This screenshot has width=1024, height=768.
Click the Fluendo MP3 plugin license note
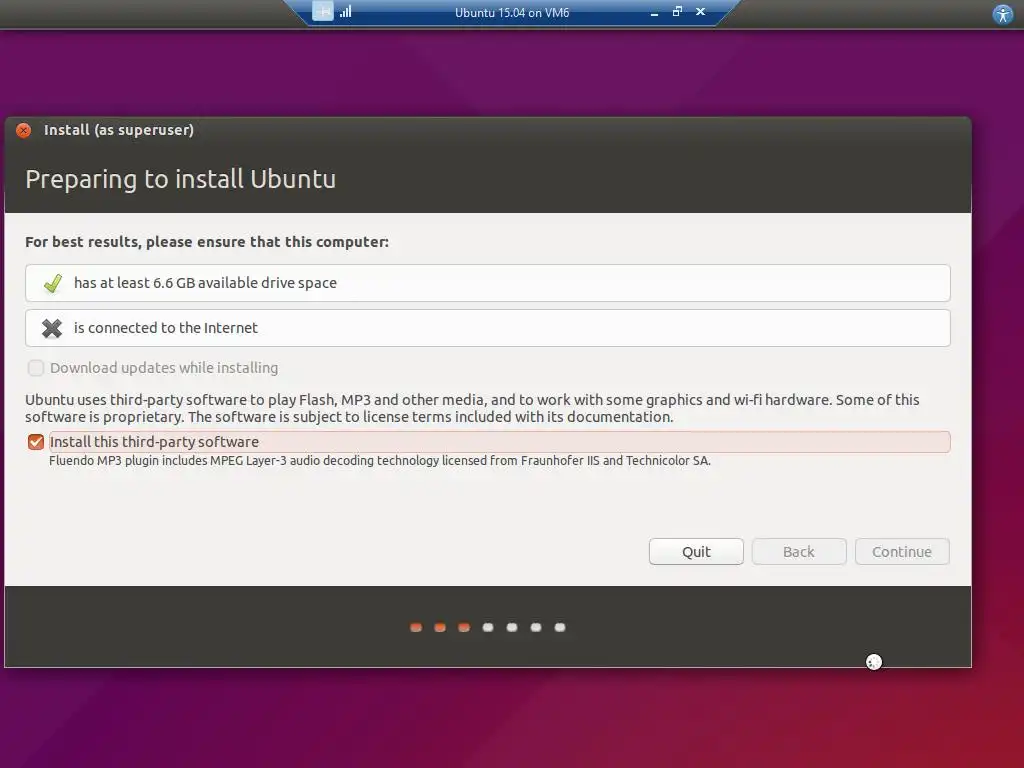(379, 460)
